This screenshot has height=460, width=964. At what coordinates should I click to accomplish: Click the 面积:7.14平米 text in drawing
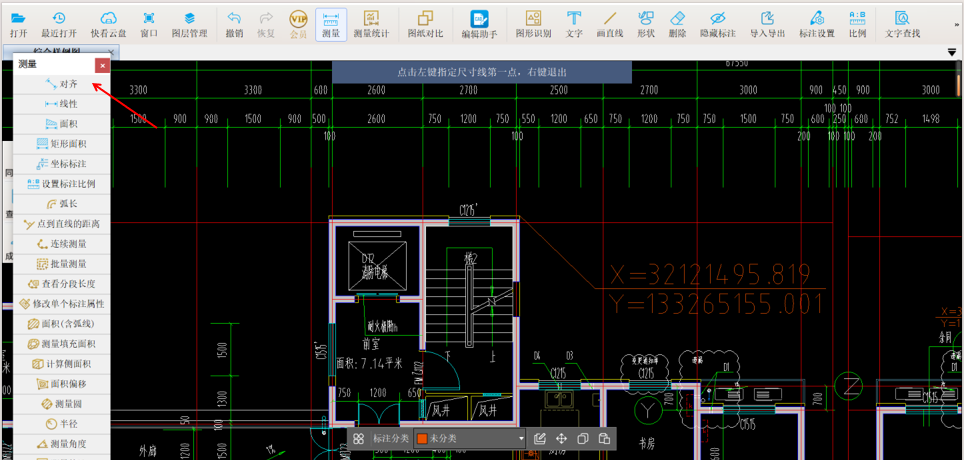[x=369, y=363]
